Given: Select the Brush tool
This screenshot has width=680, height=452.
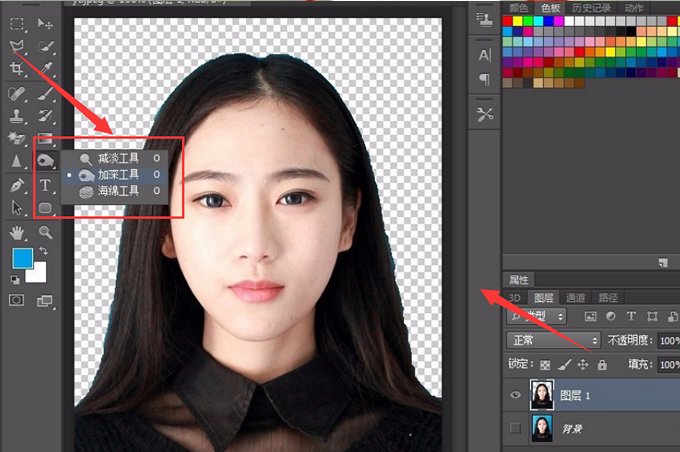Looking at the screenshot, I should point(45,93).
